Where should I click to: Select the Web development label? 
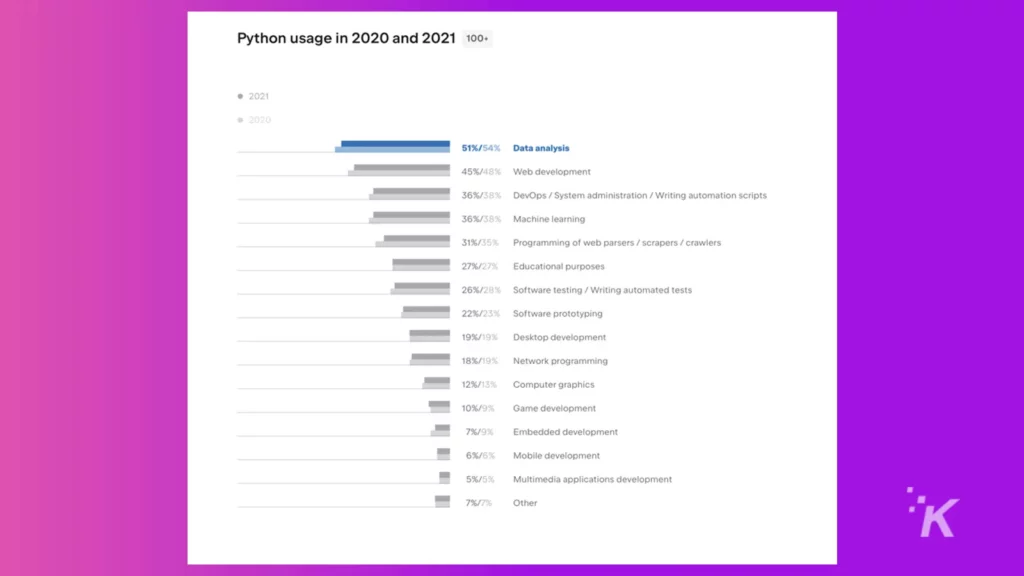tap(552, 172)
